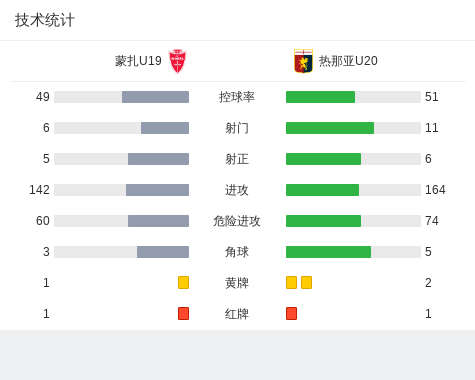
Task: Click 蒙扎U19 red card icon
Action: [183, 313]
